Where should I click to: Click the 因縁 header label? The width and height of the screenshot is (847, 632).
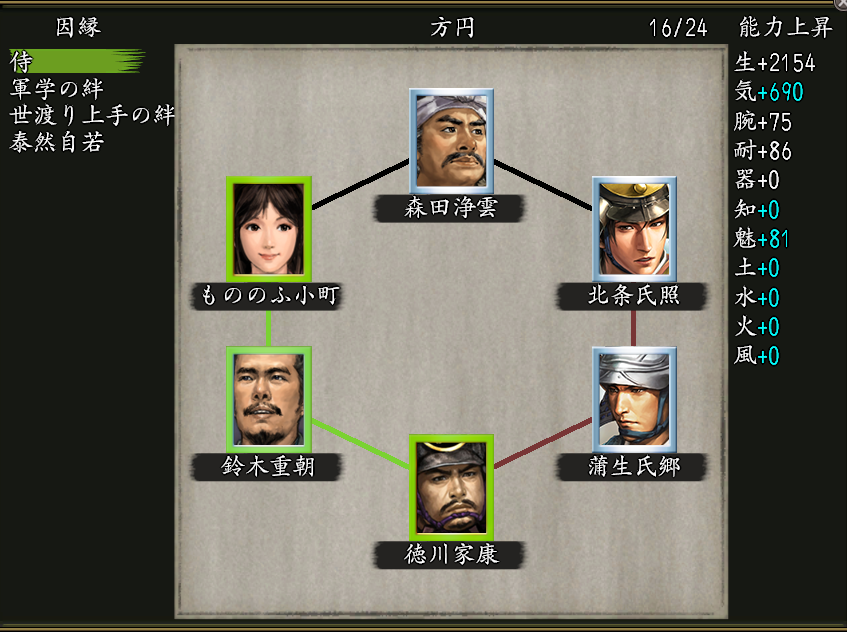(78, 27)
